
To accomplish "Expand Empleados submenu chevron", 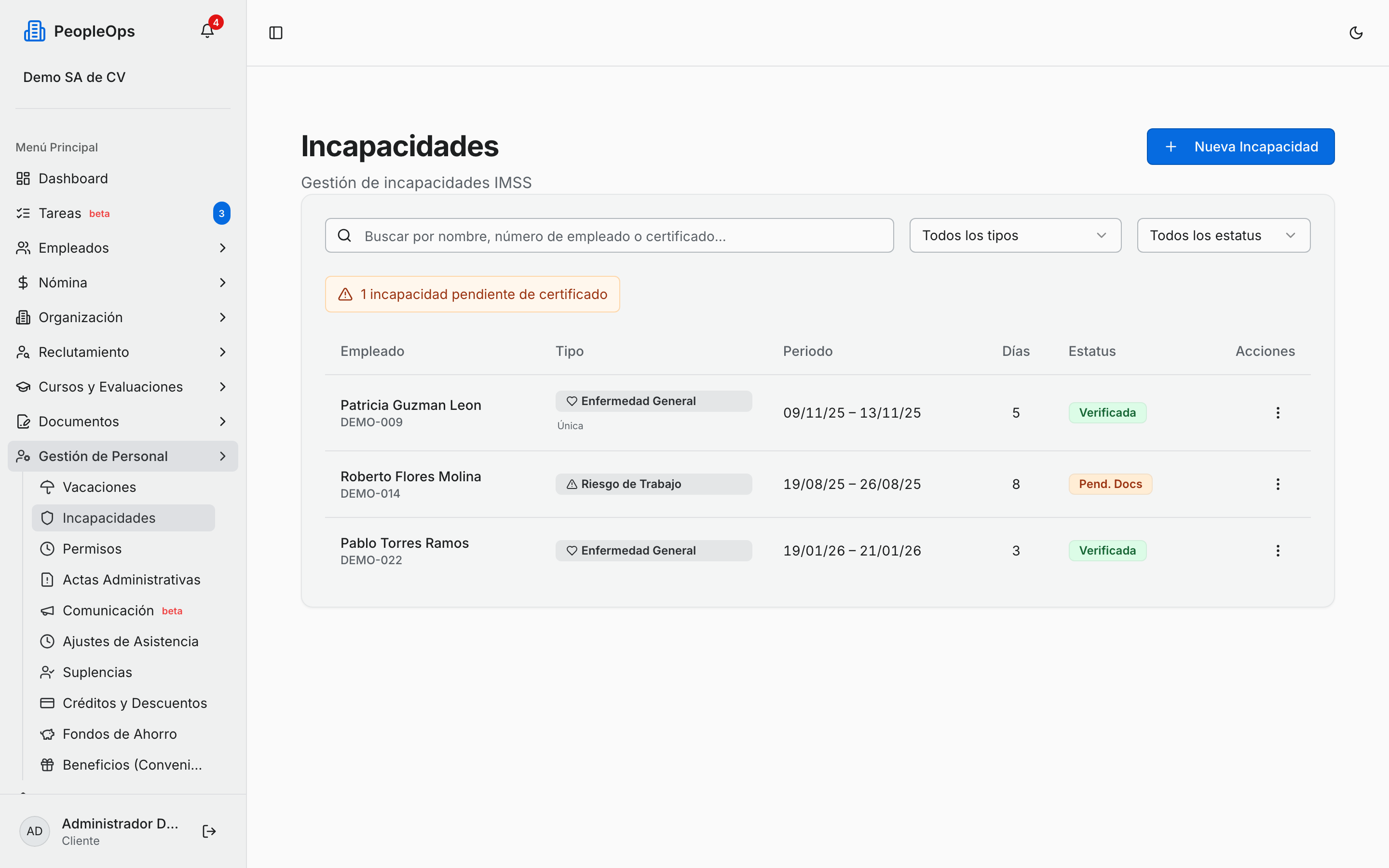I will (x=223, y=248).
